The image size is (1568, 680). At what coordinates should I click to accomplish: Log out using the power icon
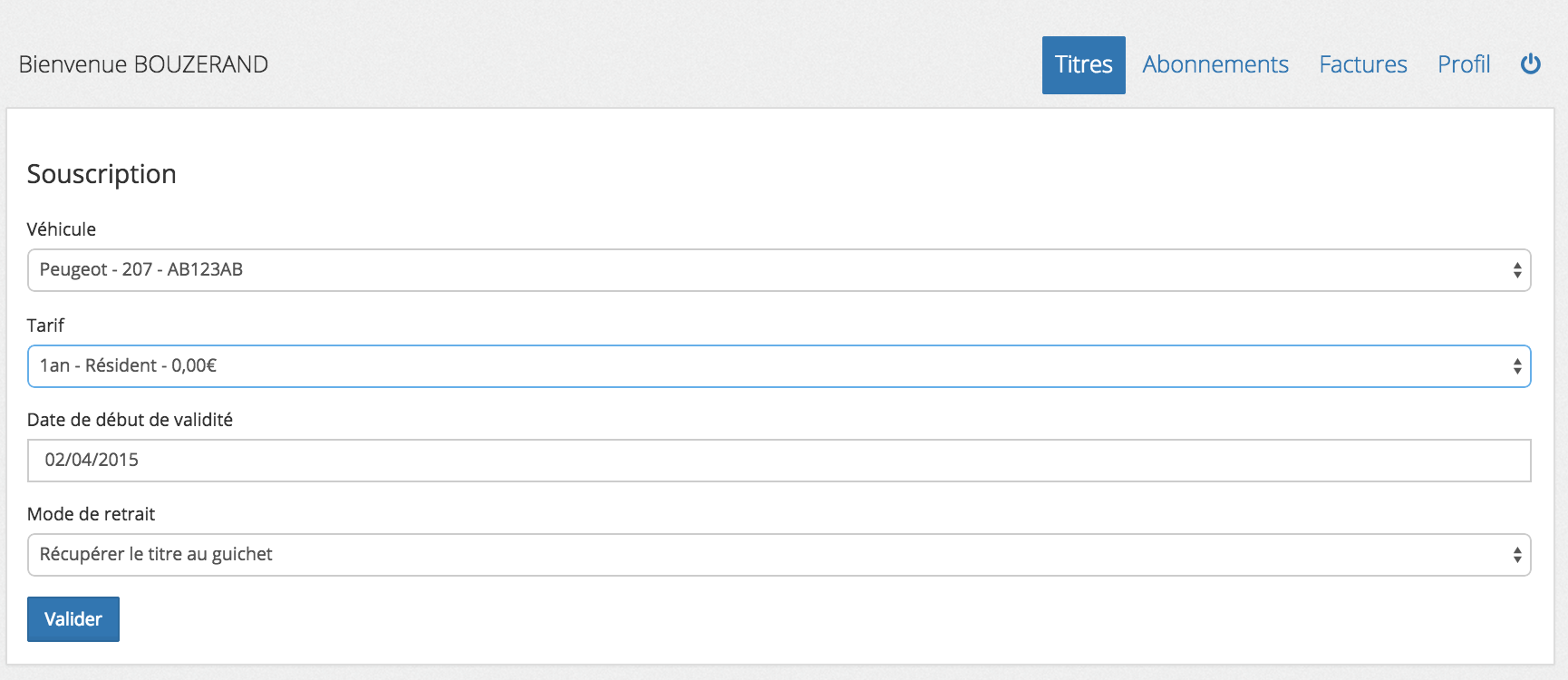click(1530, 64)
